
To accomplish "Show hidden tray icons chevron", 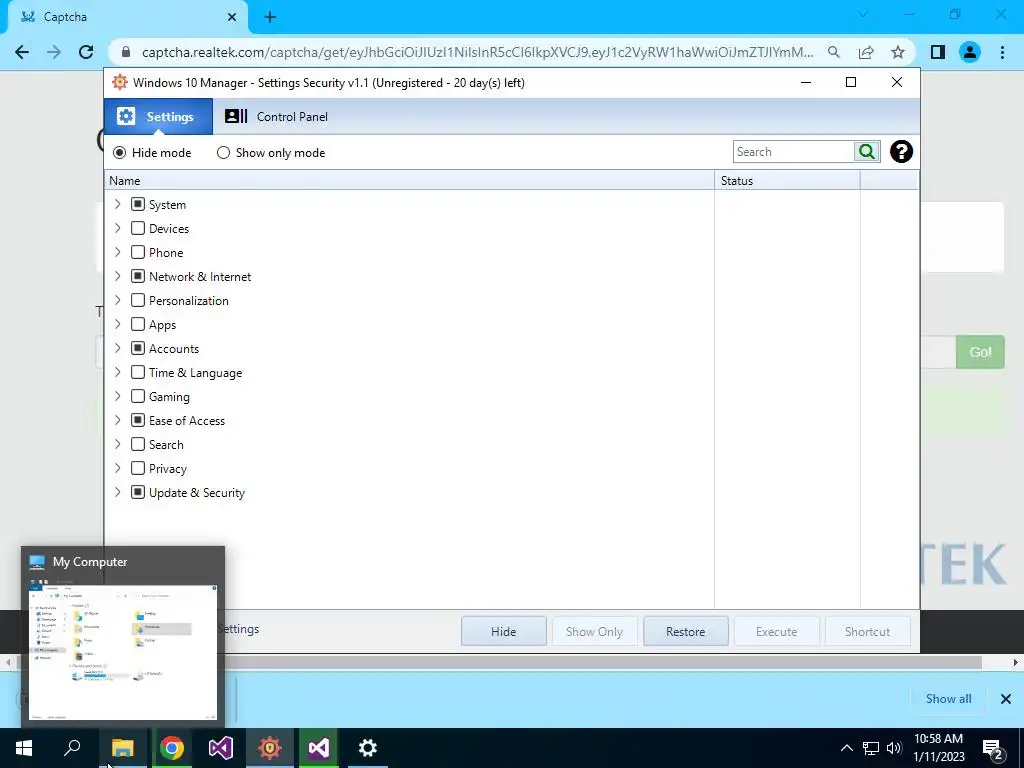I will pyautogui.click(x=846, y=748).
